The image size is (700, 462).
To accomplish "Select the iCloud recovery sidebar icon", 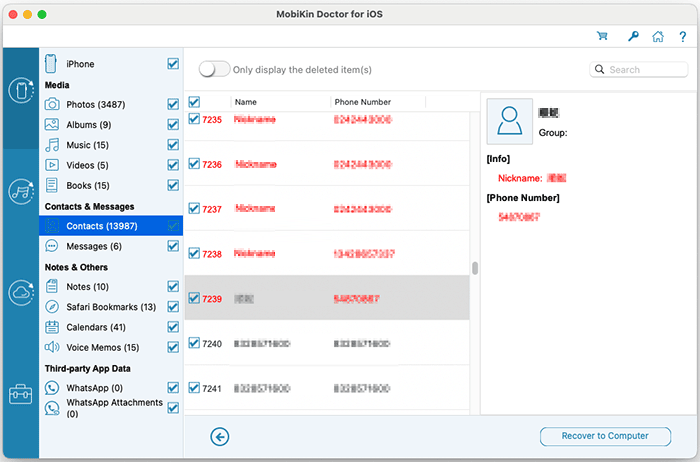I will click(x=20, y=293).
